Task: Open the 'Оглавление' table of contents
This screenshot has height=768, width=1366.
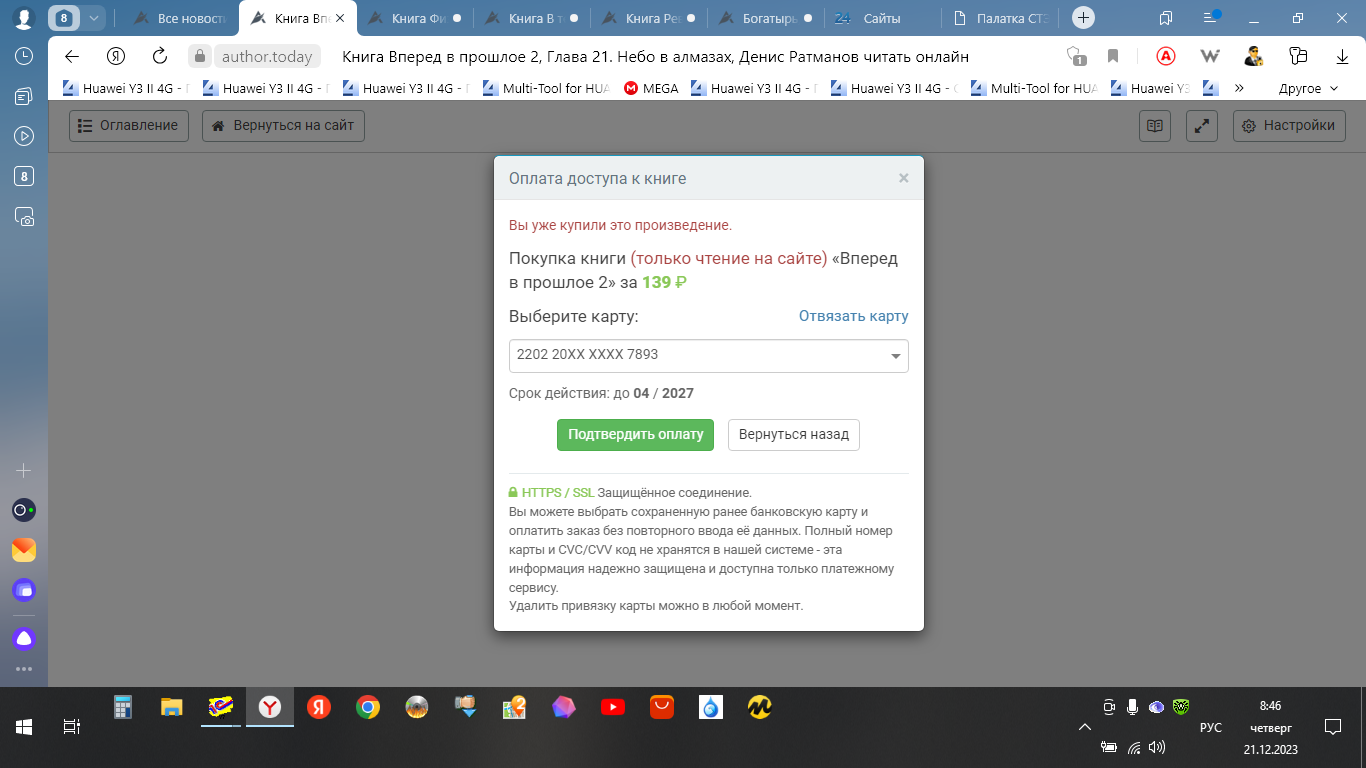Action: 129,126
